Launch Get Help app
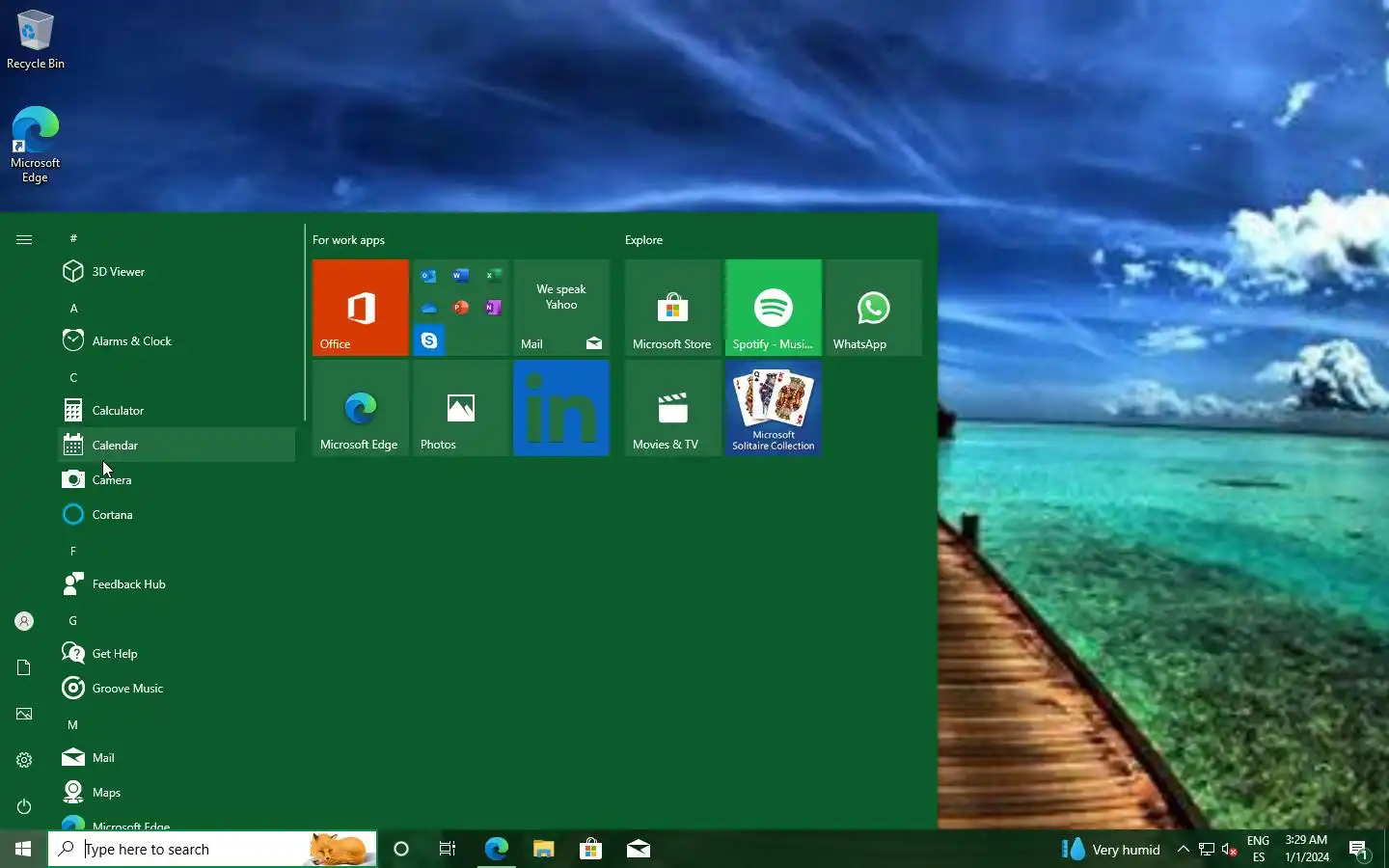Screen dimensions: 1389x868 click(177, 654)
